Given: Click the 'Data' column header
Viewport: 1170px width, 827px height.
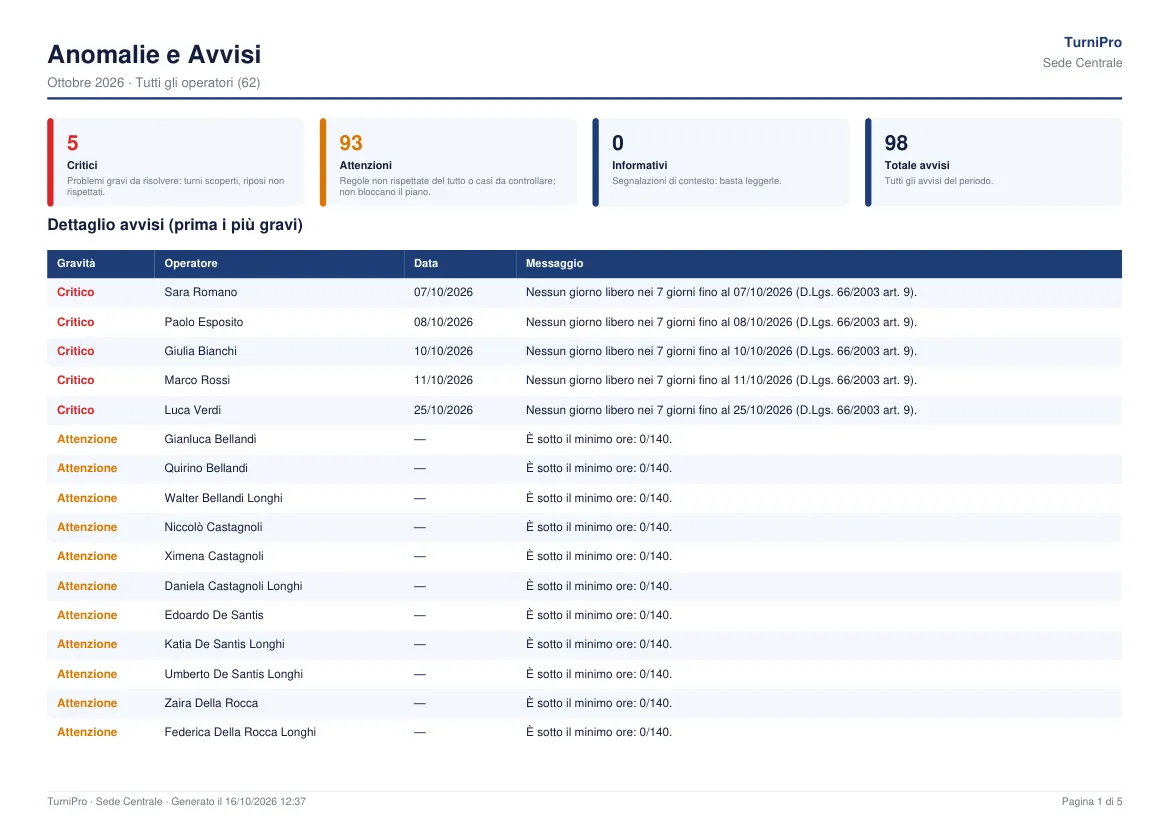Looking at the screenshot, I should click(426, 263).
